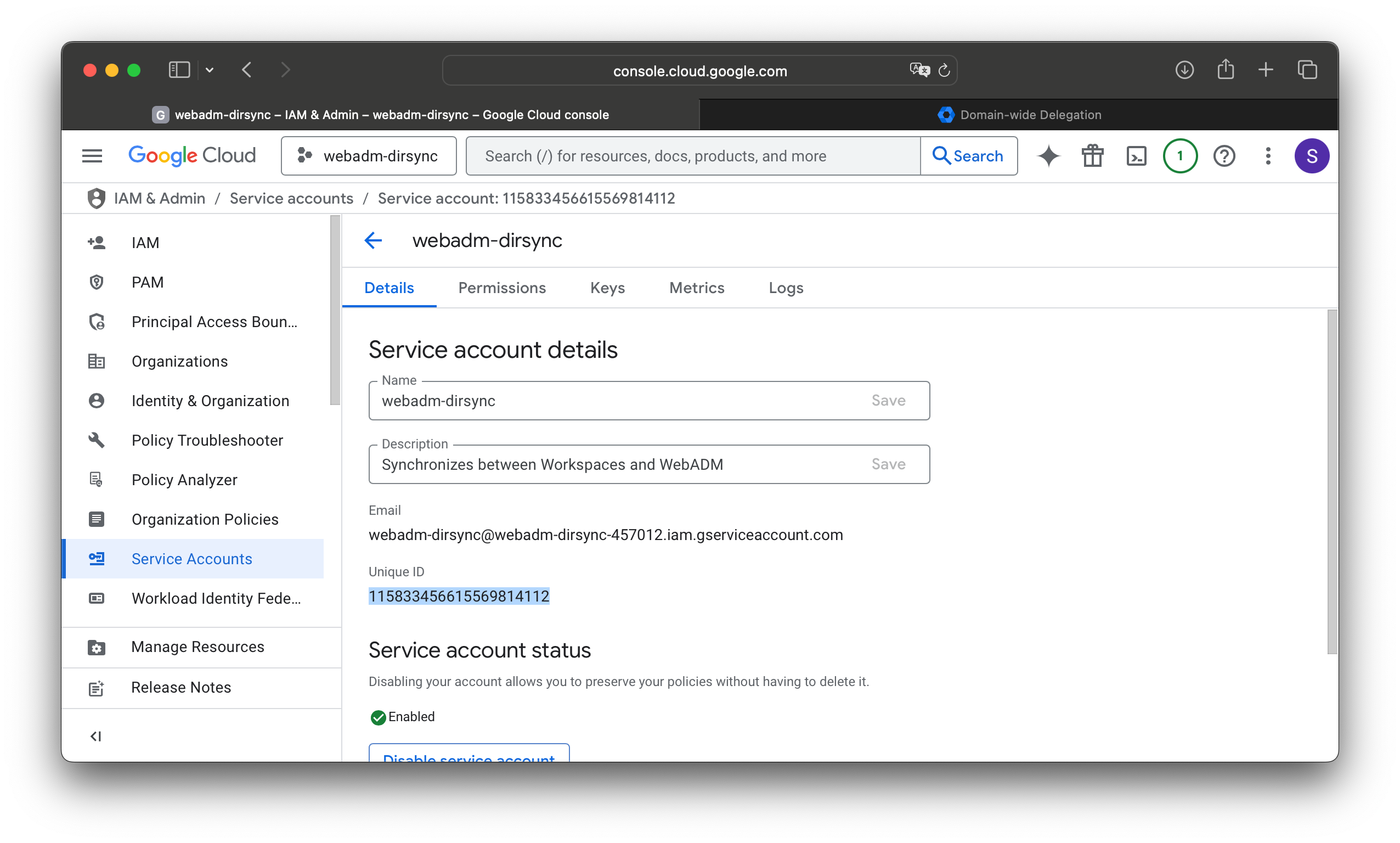Click the blue Search button

click(968, 156)
